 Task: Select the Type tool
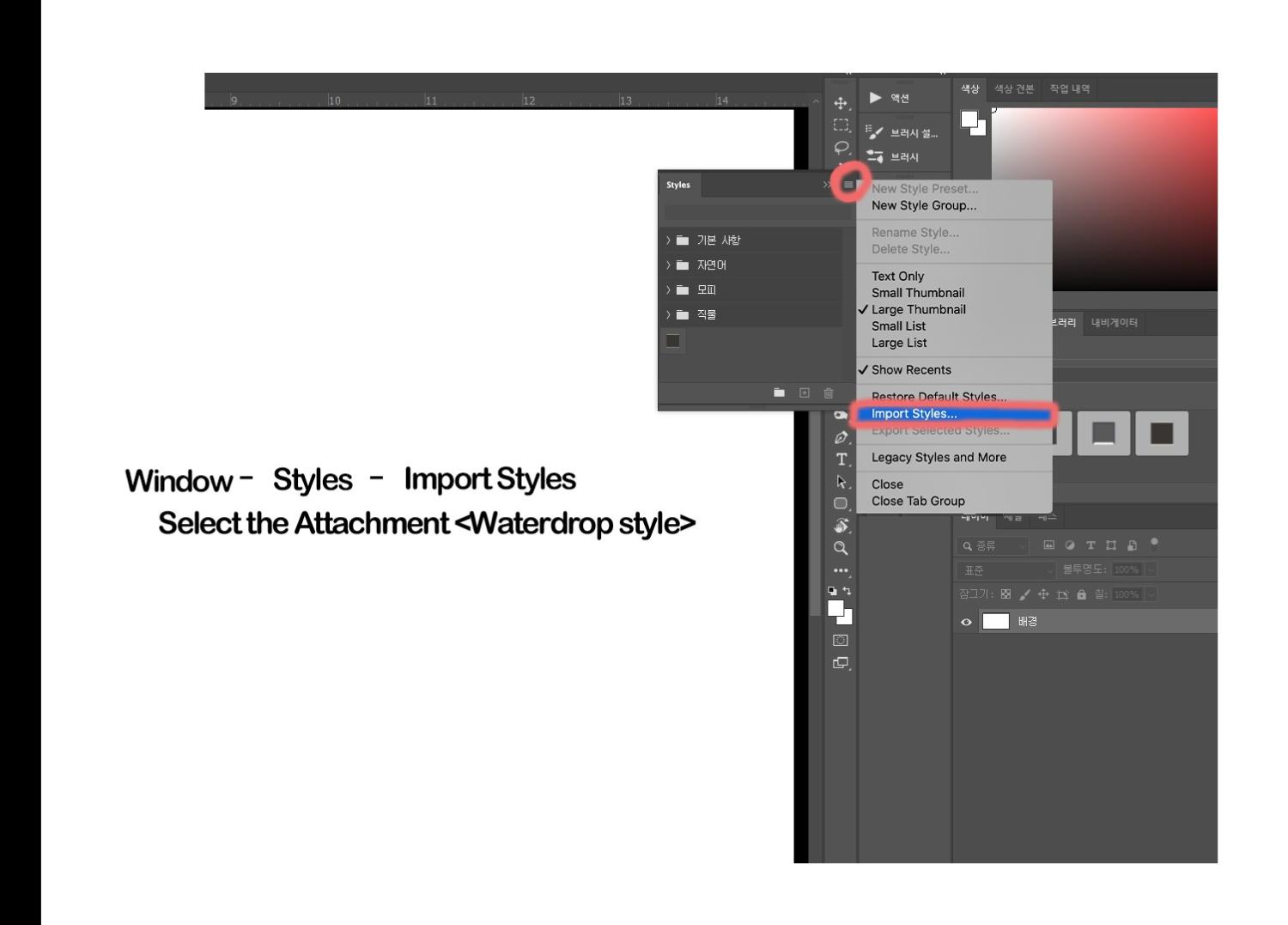coord(841,459)
